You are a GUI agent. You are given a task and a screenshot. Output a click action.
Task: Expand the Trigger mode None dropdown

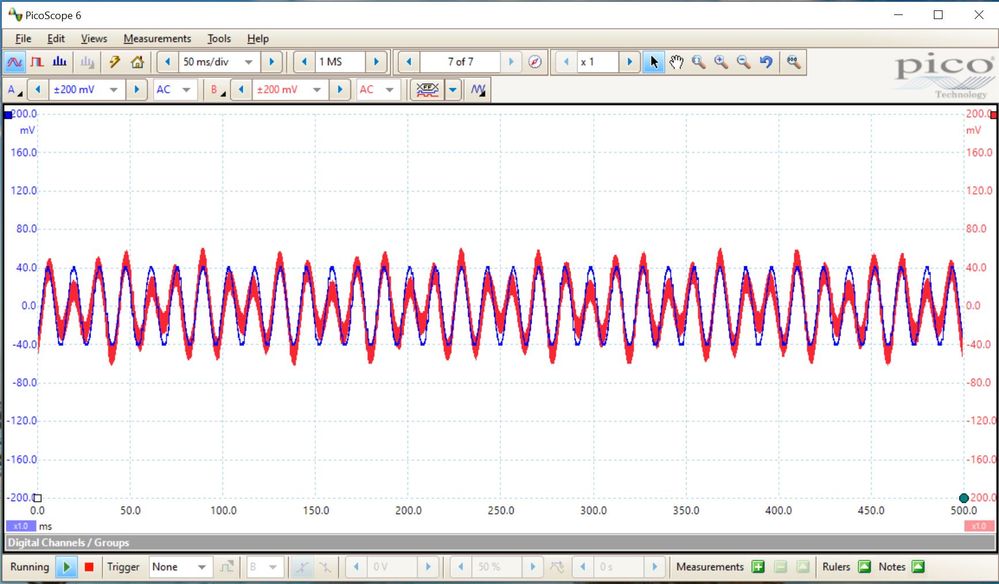(x=200, y=567)
